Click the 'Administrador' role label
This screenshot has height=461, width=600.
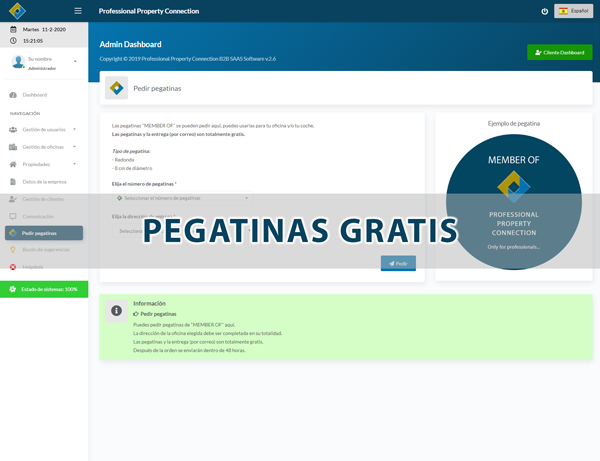click(x=42, y=68)
